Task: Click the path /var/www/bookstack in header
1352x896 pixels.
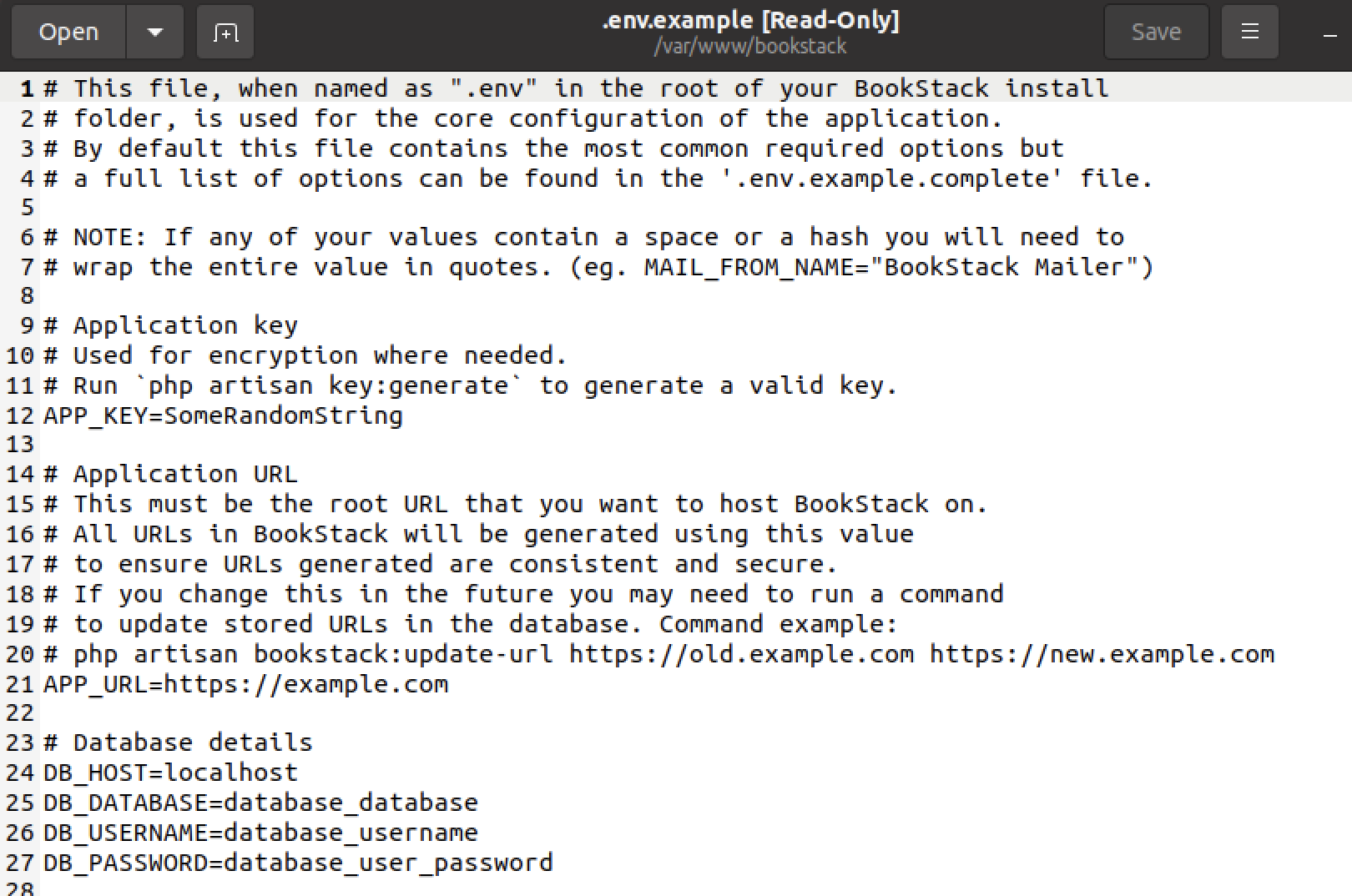Action: point(750,47)
